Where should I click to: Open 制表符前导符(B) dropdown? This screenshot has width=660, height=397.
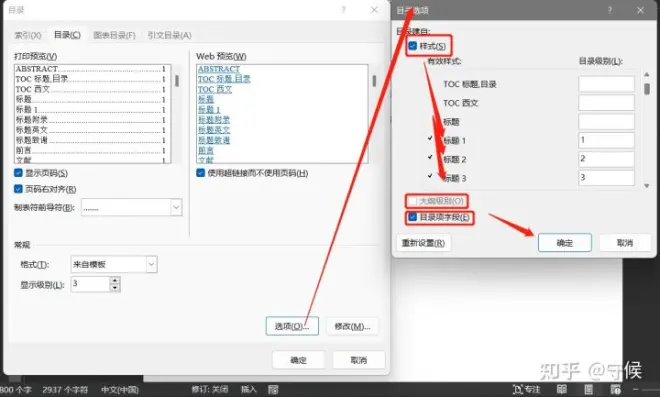point(176,207)
